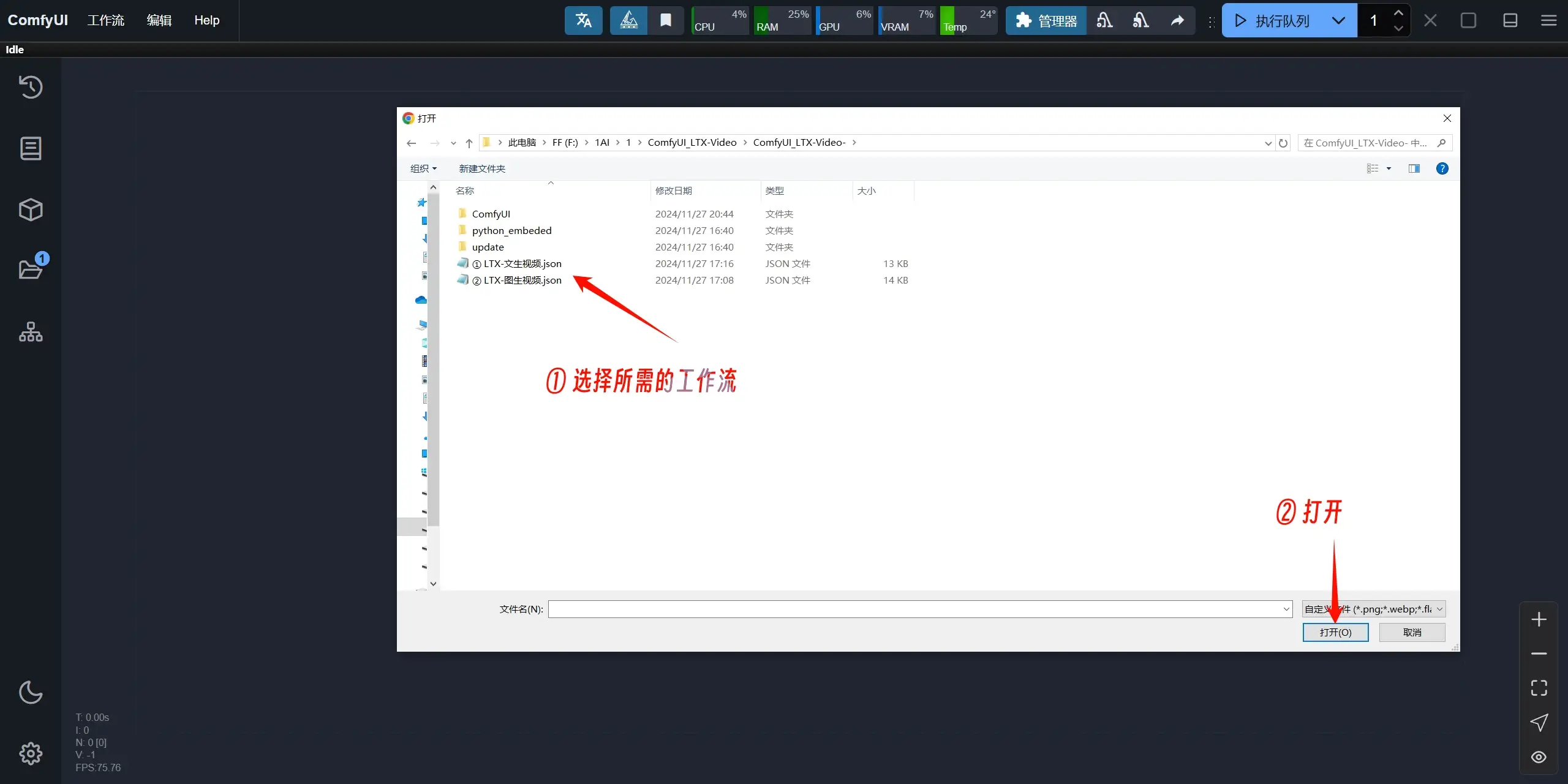This screenshot has height=784, width=1568.
Task: Open workflow history in the left sidebar
Action: [x=30, y=86]
